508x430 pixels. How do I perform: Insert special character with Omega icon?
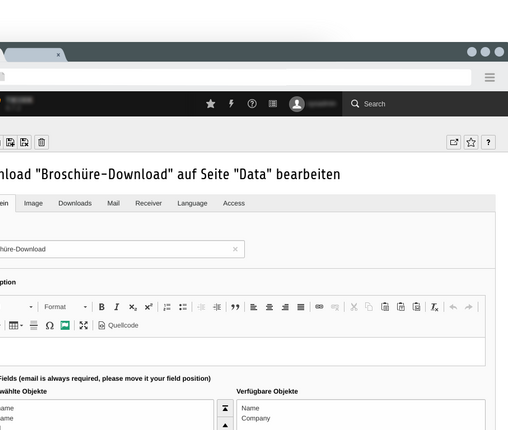tap(49, 325)
